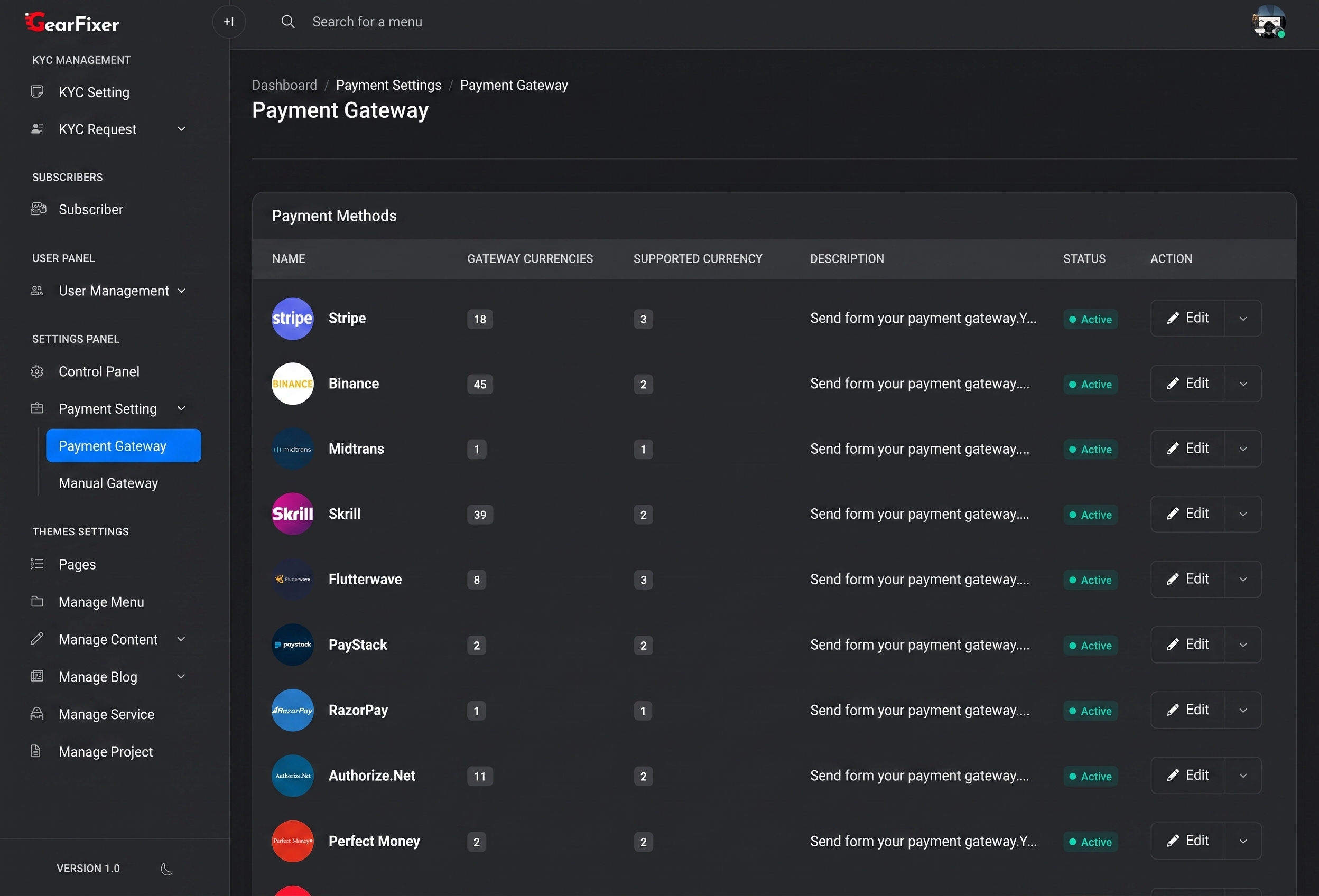This screenshot has height=896, width=1319.
Task: Click the Binance logo icon
Action: tap(292, 384)
